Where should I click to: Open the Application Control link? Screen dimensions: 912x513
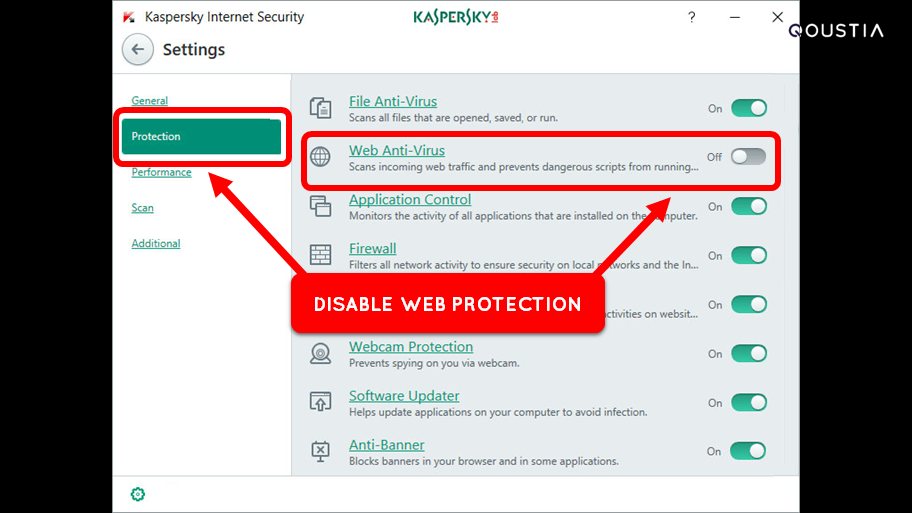[410, 200]
